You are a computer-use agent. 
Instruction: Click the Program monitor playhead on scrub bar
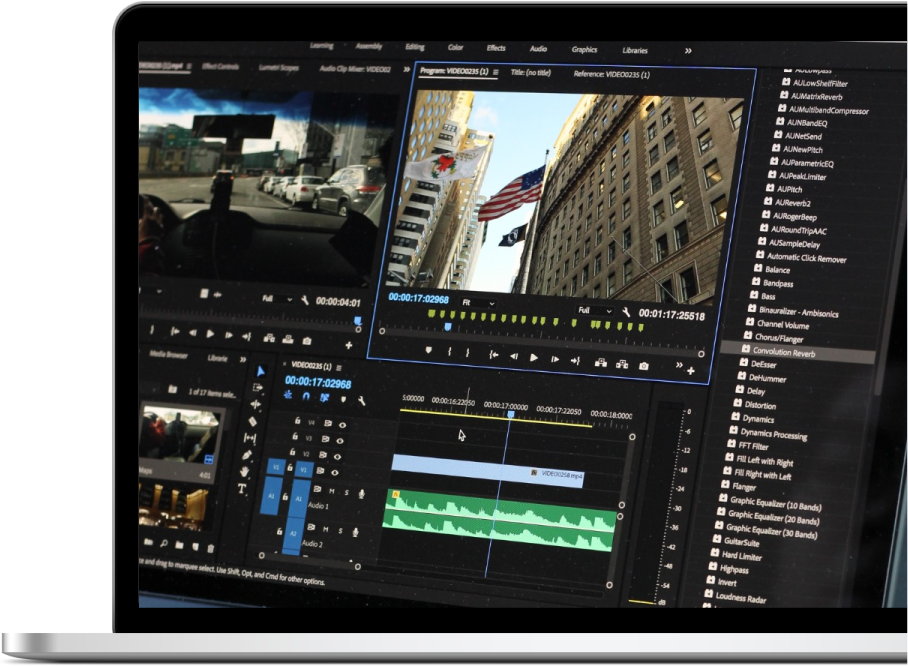click(447, 326)
